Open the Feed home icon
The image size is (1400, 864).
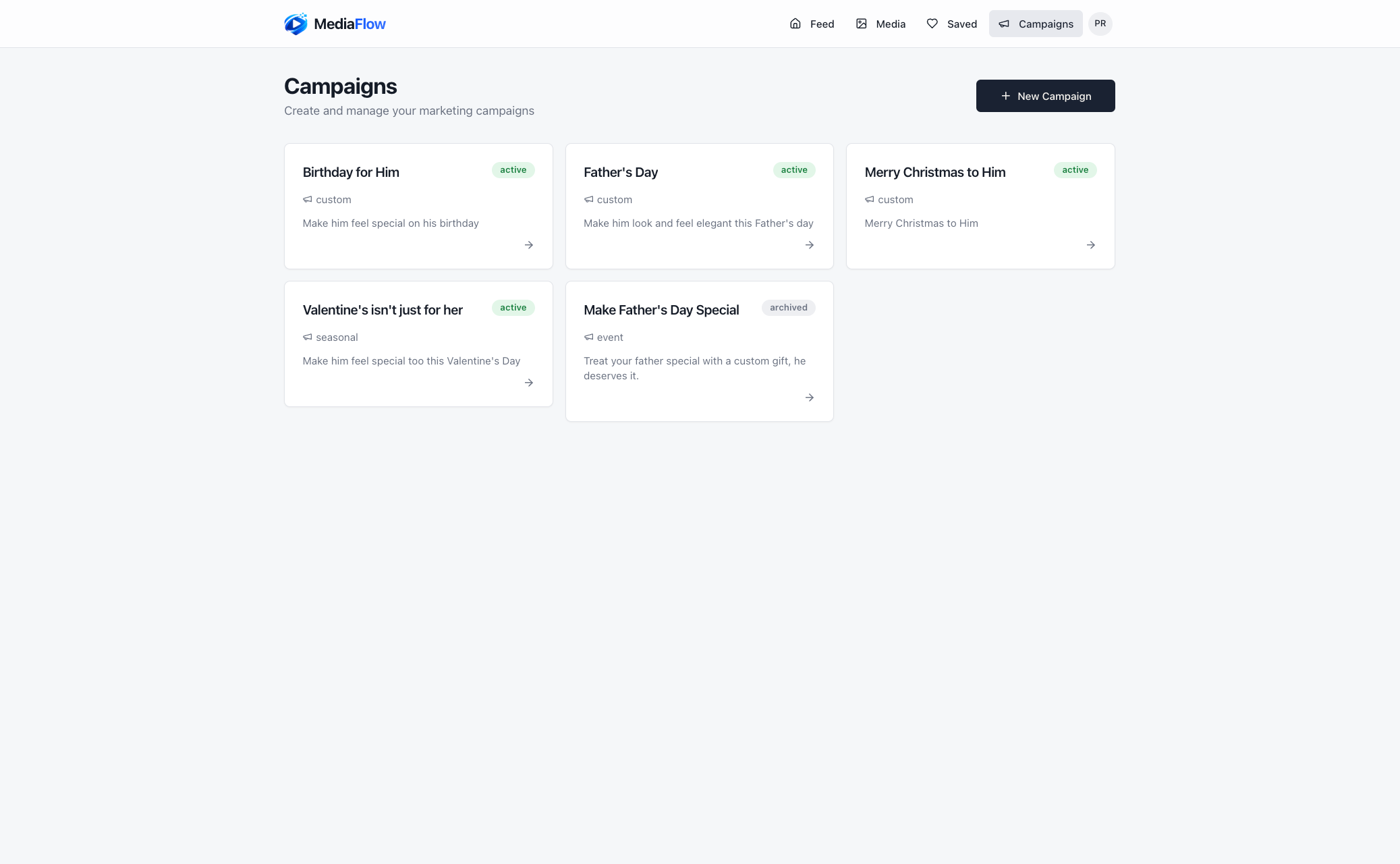point(795,24)
